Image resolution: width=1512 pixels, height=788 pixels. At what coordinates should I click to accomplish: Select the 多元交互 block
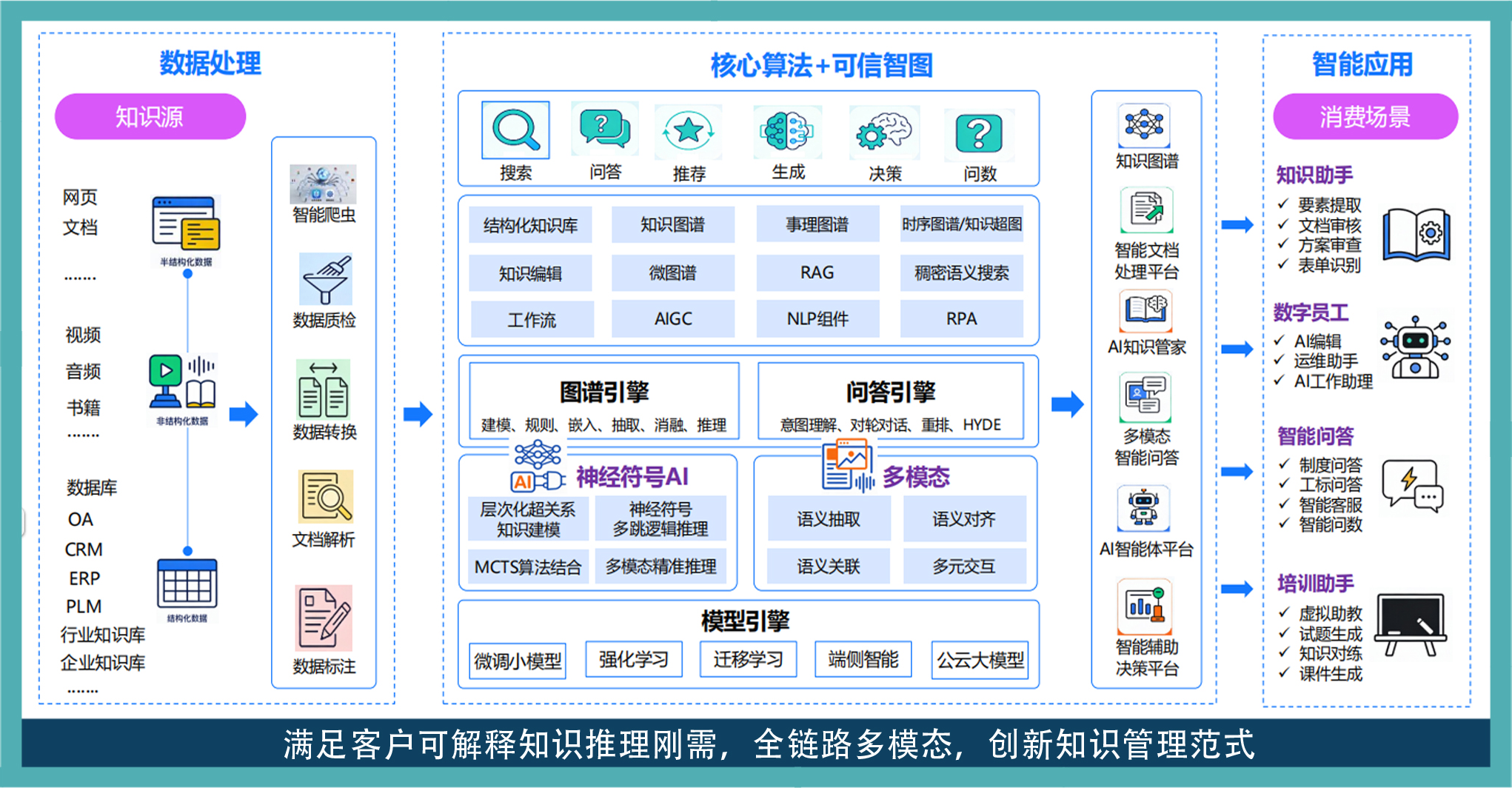(964, 567)
